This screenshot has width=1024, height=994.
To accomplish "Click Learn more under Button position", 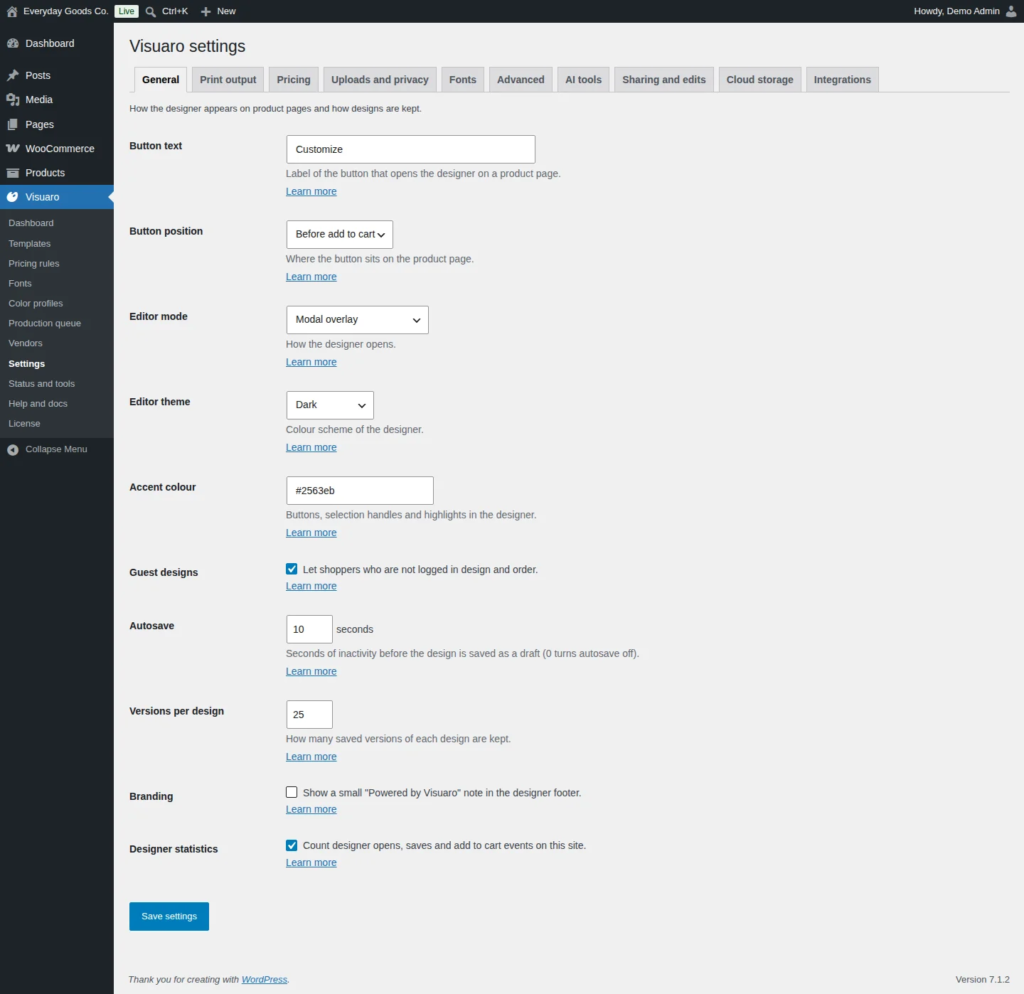I will click(x=311, y=277).
